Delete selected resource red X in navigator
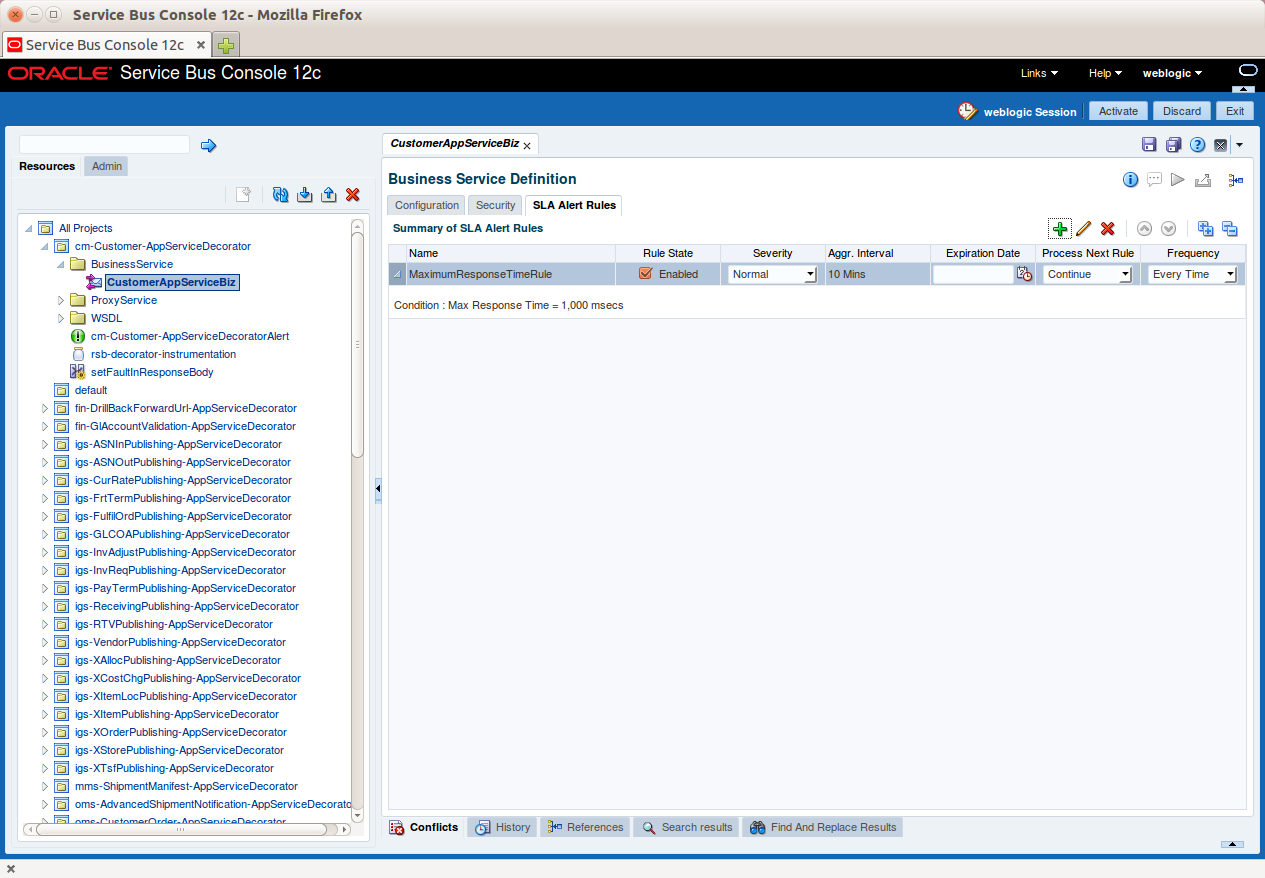 (x=353, y=195)
